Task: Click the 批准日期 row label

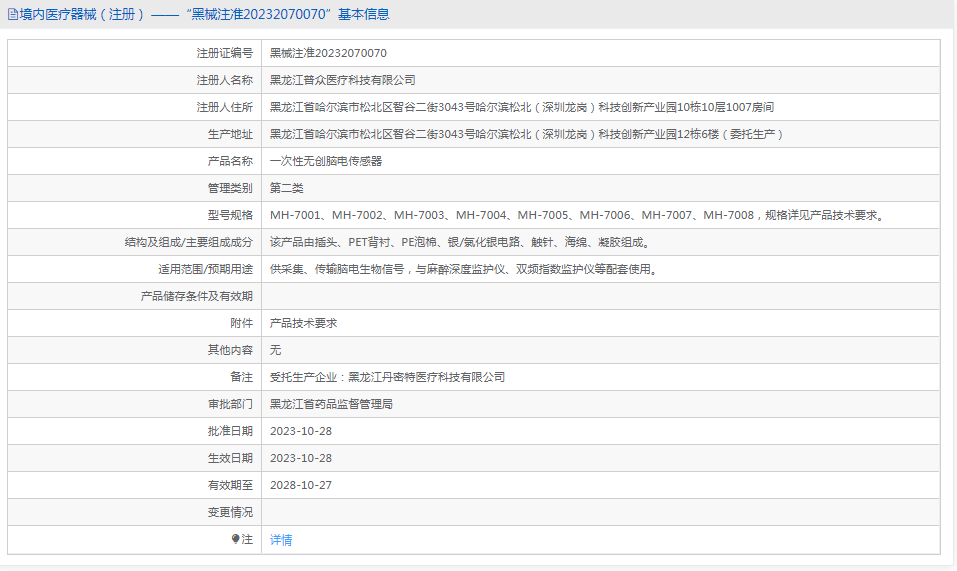Action: (230, 431)
